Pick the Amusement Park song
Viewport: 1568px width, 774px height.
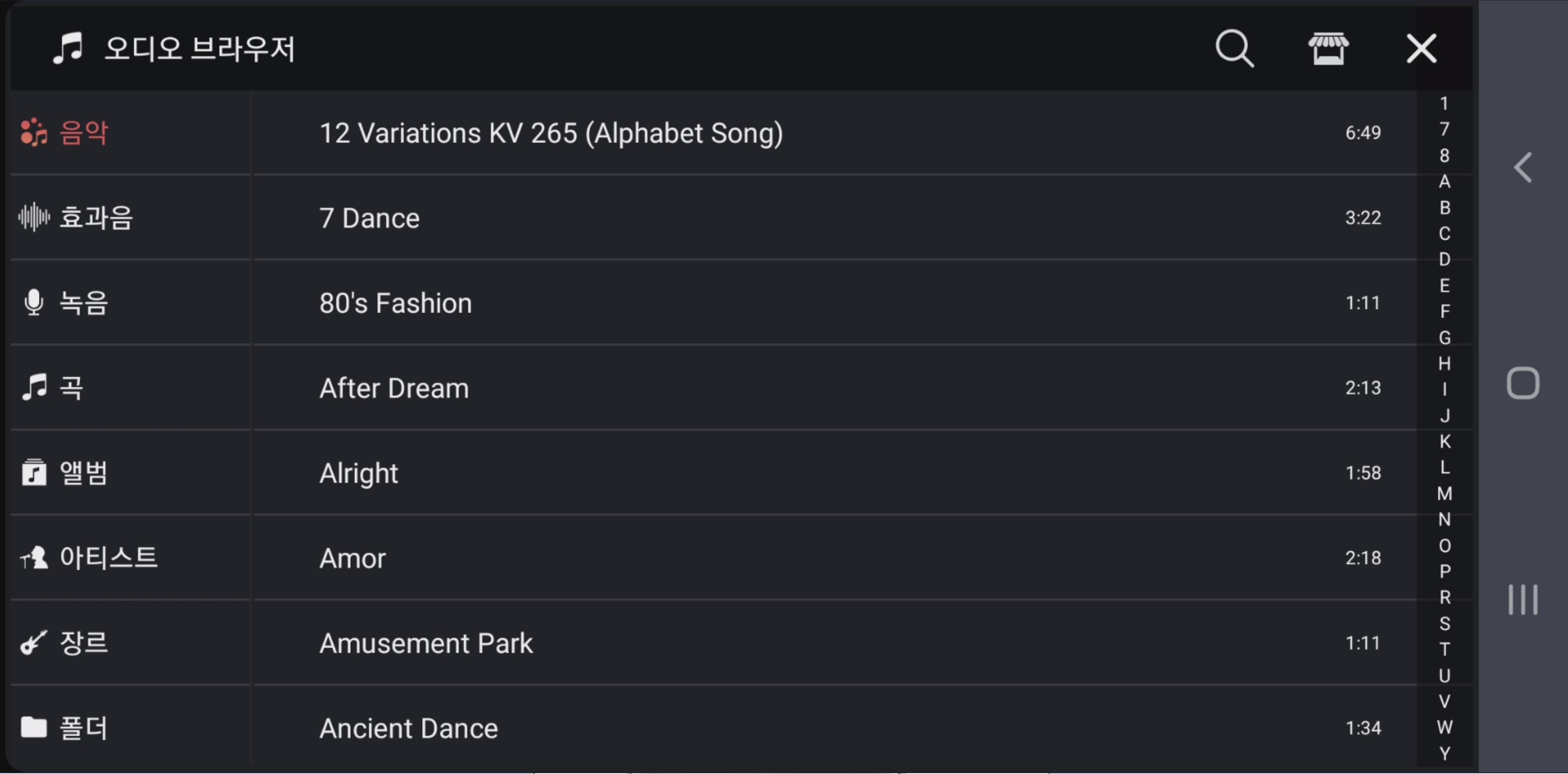pos(425,643)
